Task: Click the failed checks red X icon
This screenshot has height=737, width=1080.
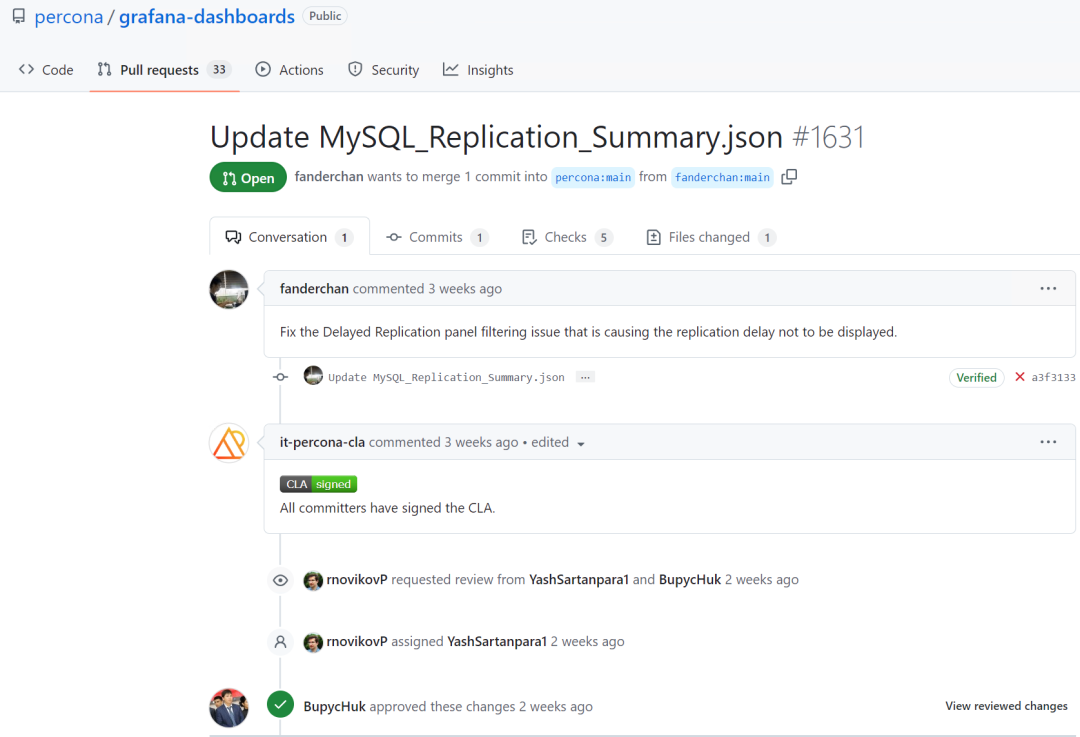Action: pyautogui.click(x=1020, y=377)
